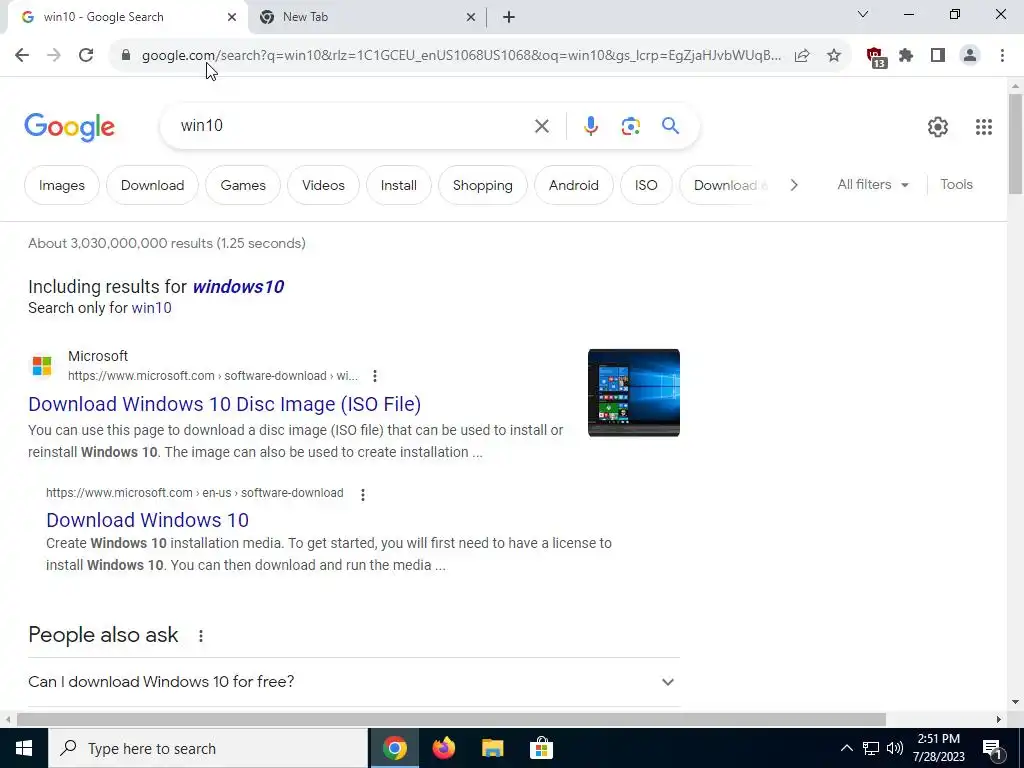Open the Windows Start menu
This screenshot has width=1024, height=768.
click(x=24, y=748)
